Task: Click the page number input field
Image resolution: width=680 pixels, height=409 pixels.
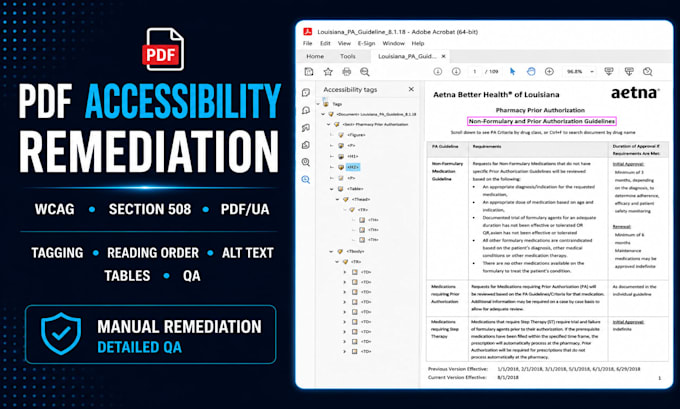Action: tap(474, 72)
